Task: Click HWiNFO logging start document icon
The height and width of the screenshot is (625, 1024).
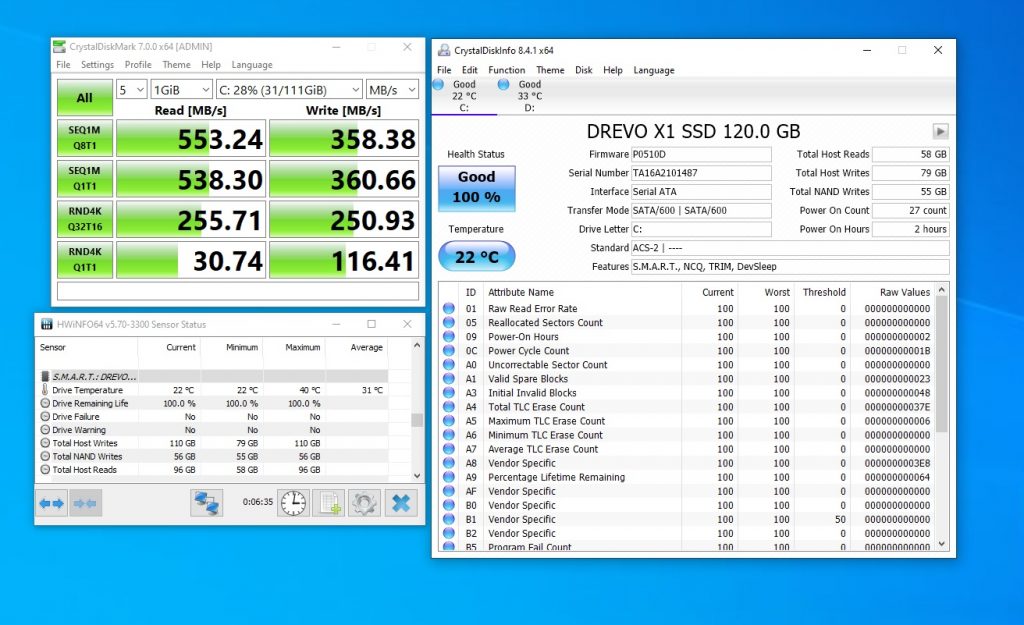Action: tap(328, 503)
